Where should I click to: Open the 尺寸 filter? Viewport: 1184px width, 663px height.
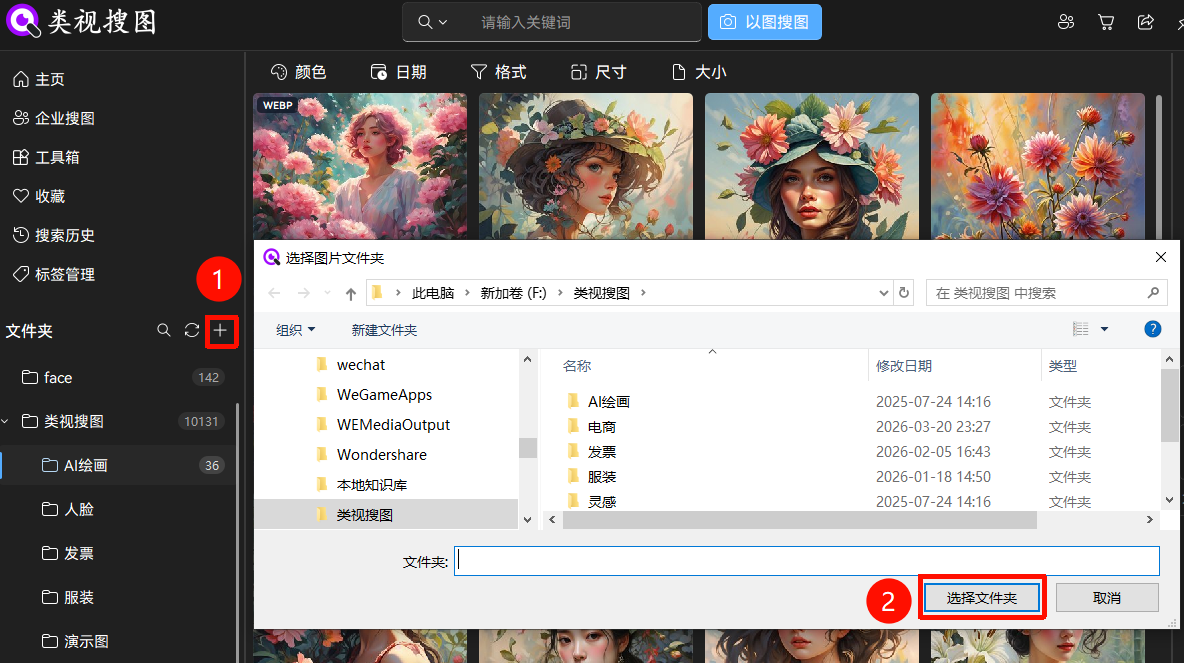pyautogui.click(x=599, y=72)
